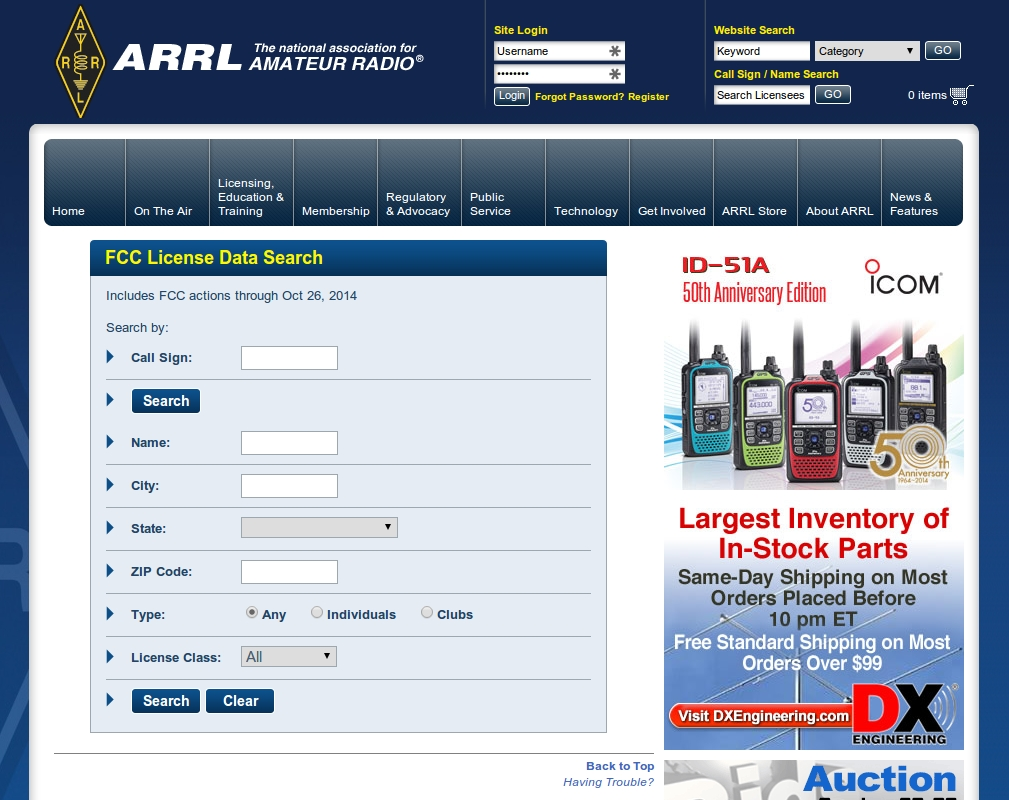Click the Search button under Call Sign

coord(166,401)
